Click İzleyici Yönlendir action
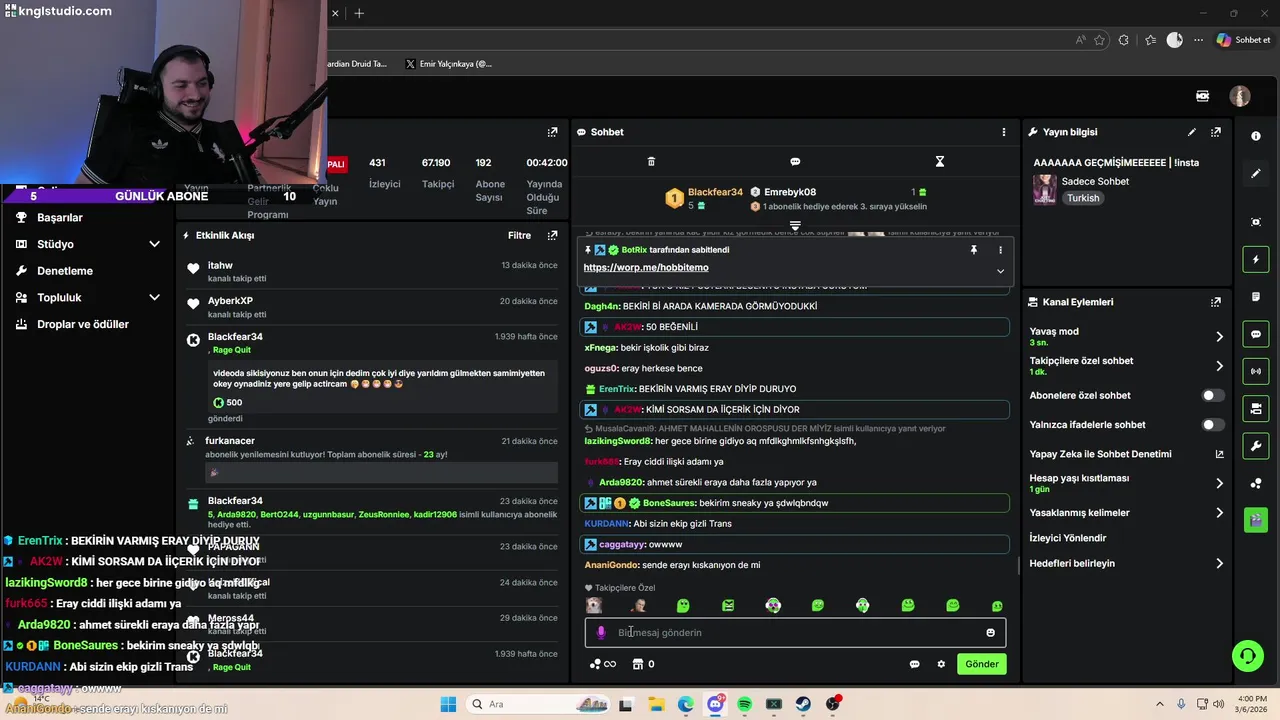This screenshot has height=720, width=1280. [x=1068, y=538]
